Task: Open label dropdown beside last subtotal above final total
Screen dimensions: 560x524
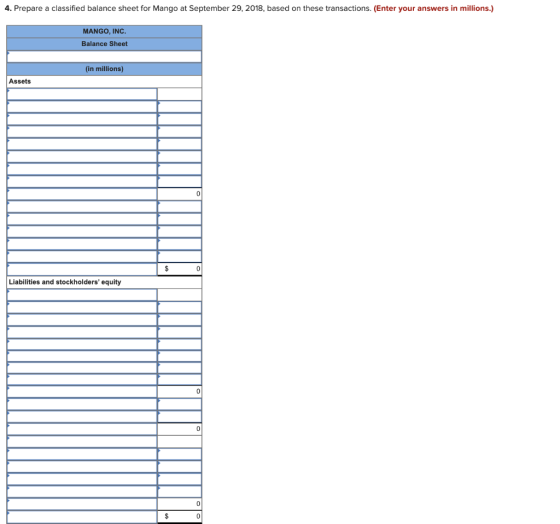Action: coord(82,504)
